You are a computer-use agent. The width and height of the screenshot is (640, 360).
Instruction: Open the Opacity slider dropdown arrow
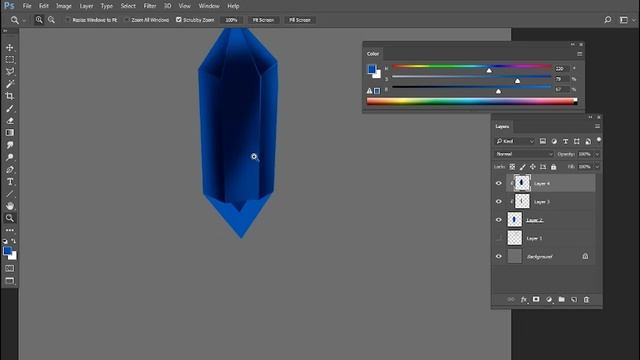[x=597, y=154]
